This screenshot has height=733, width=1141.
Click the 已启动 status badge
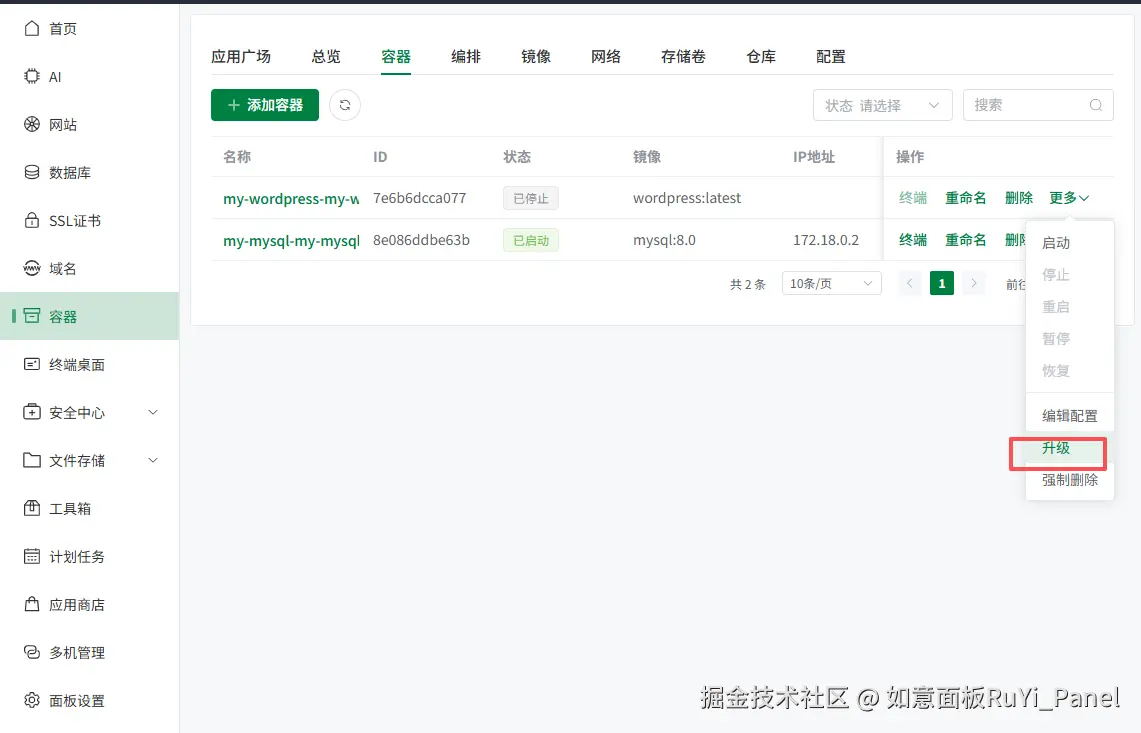tap(530, 240)
